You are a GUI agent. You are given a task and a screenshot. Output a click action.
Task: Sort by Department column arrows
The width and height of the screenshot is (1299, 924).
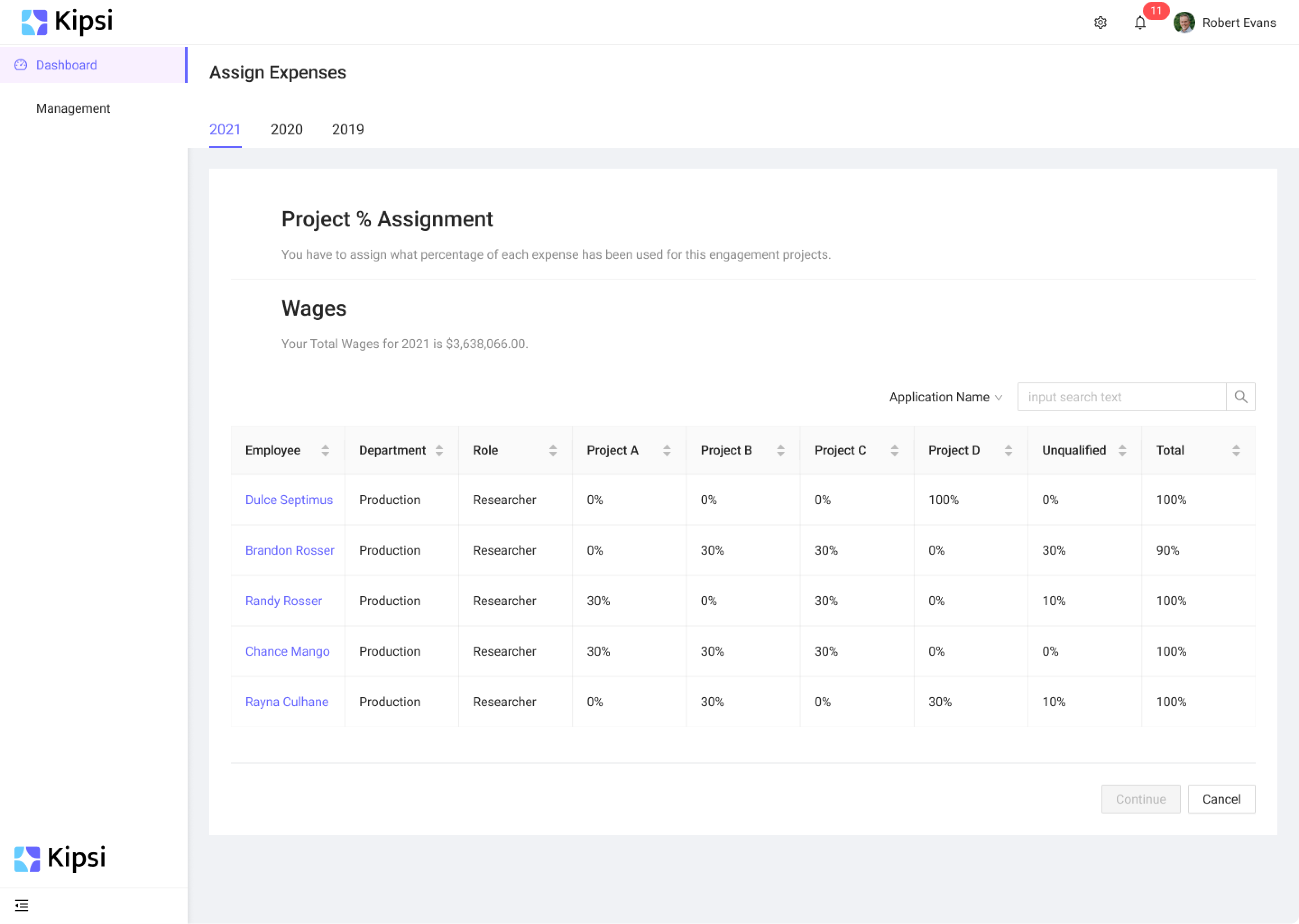point(439,450)
